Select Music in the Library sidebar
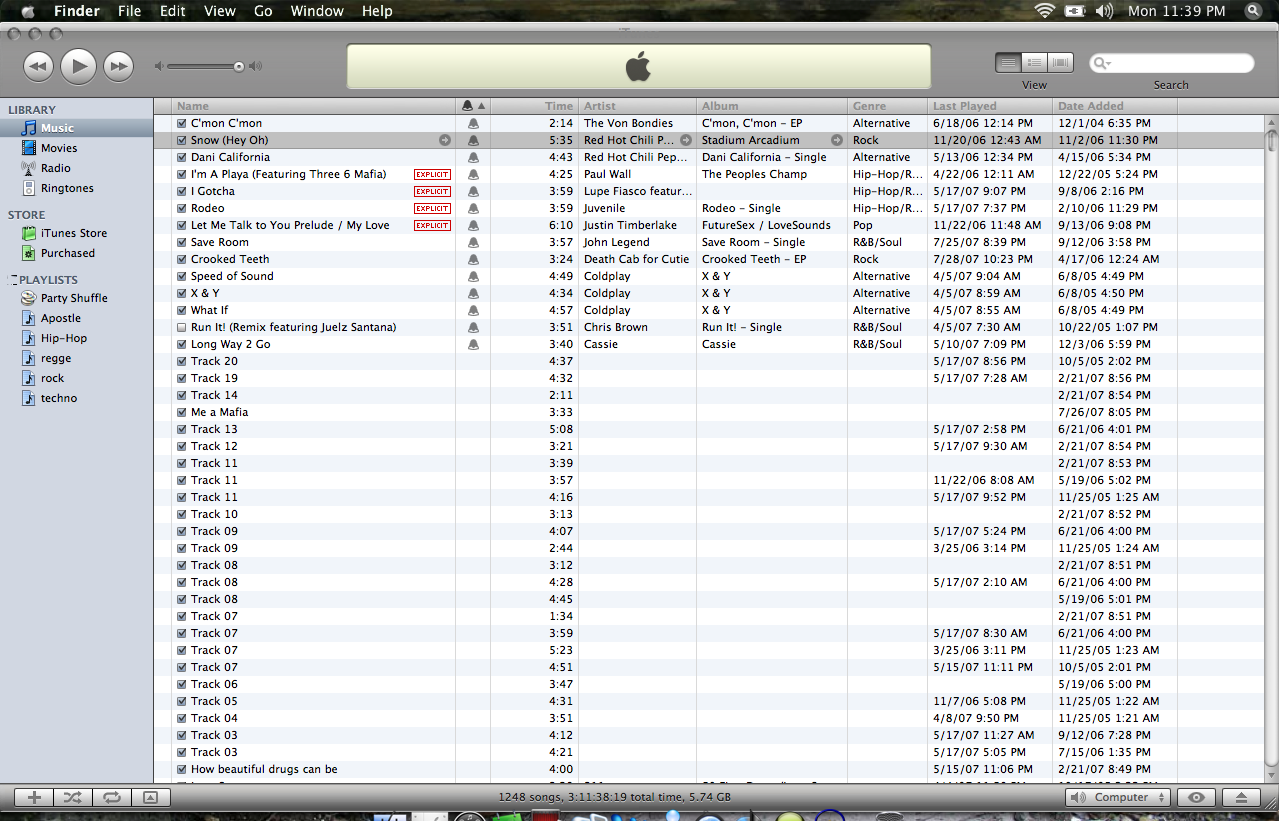 [x=77, y=128]
